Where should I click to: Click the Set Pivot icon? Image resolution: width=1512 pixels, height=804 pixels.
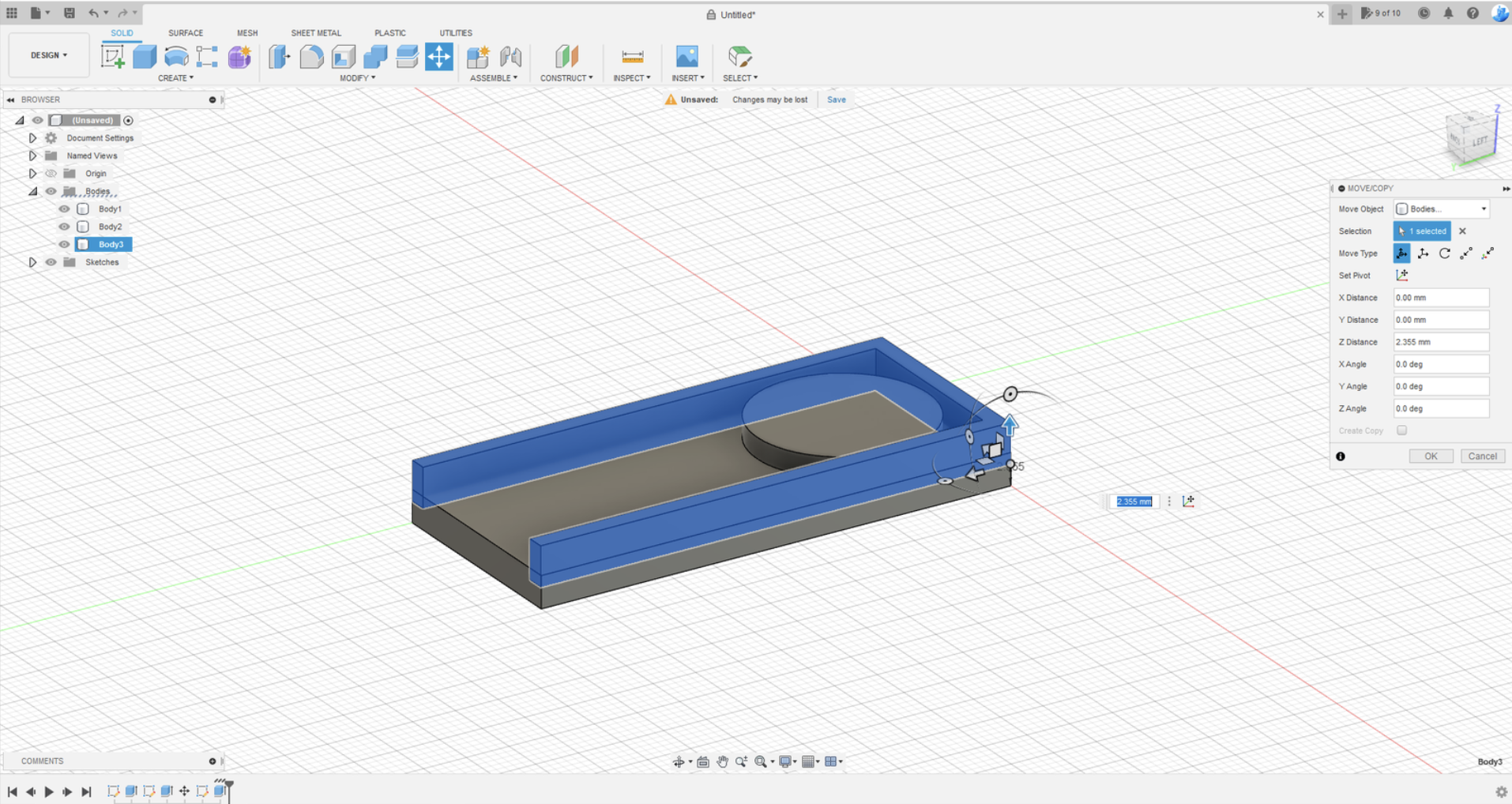pyautogui.click(x=1401, y=276)
